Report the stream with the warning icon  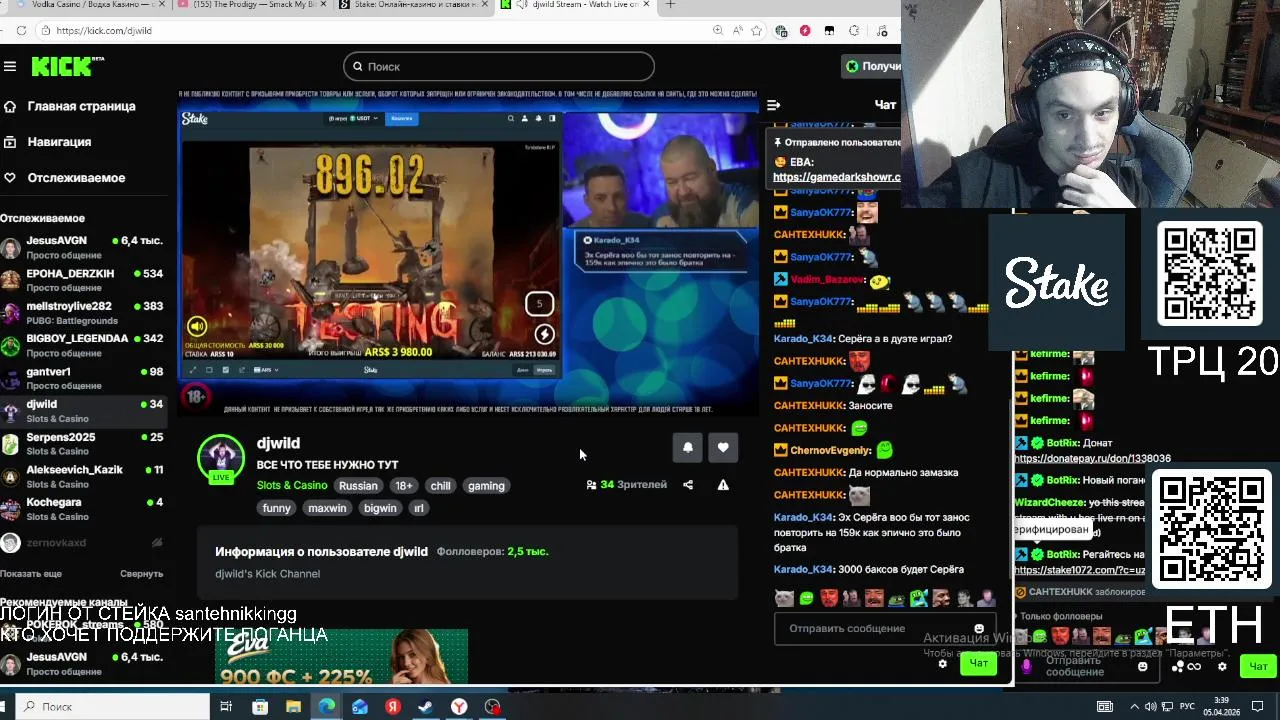[x=723, y=485]
